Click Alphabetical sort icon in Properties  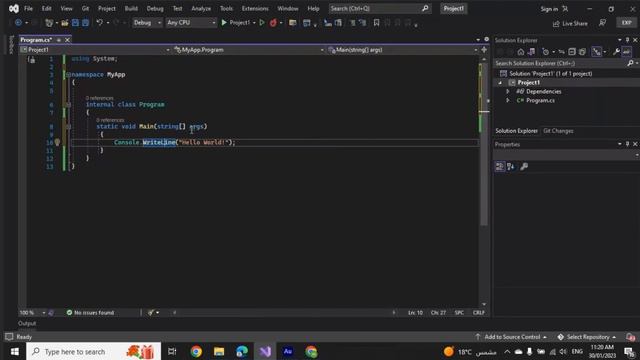pyautogui.click(x=511, y=167)
